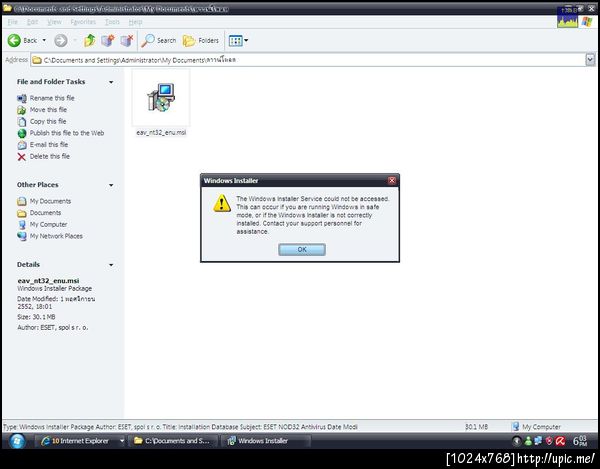Click the Move To toolbar icon
Image resolution: width=600 pixels, height=469 pixels.
(x=108, y=40)
